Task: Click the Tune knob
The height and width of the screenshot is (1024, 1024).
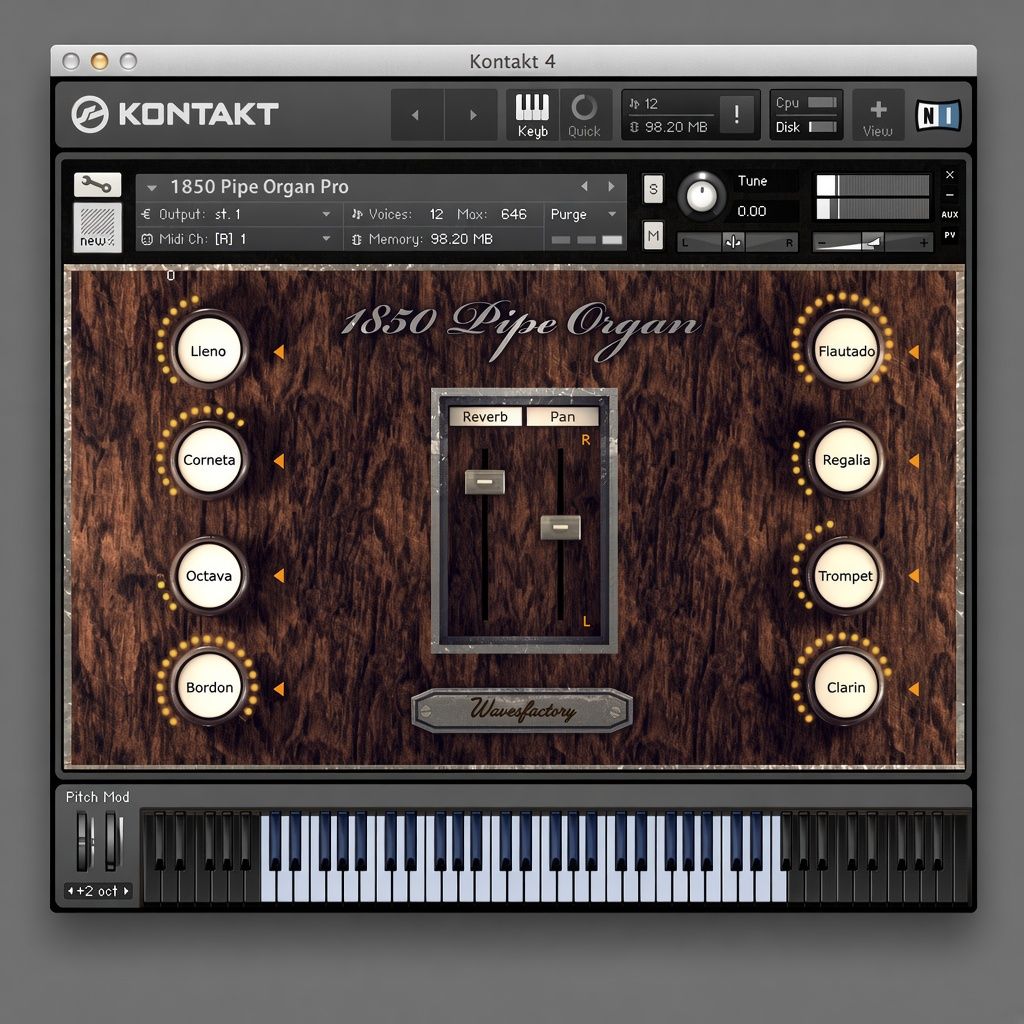Action: coord(701,195)
